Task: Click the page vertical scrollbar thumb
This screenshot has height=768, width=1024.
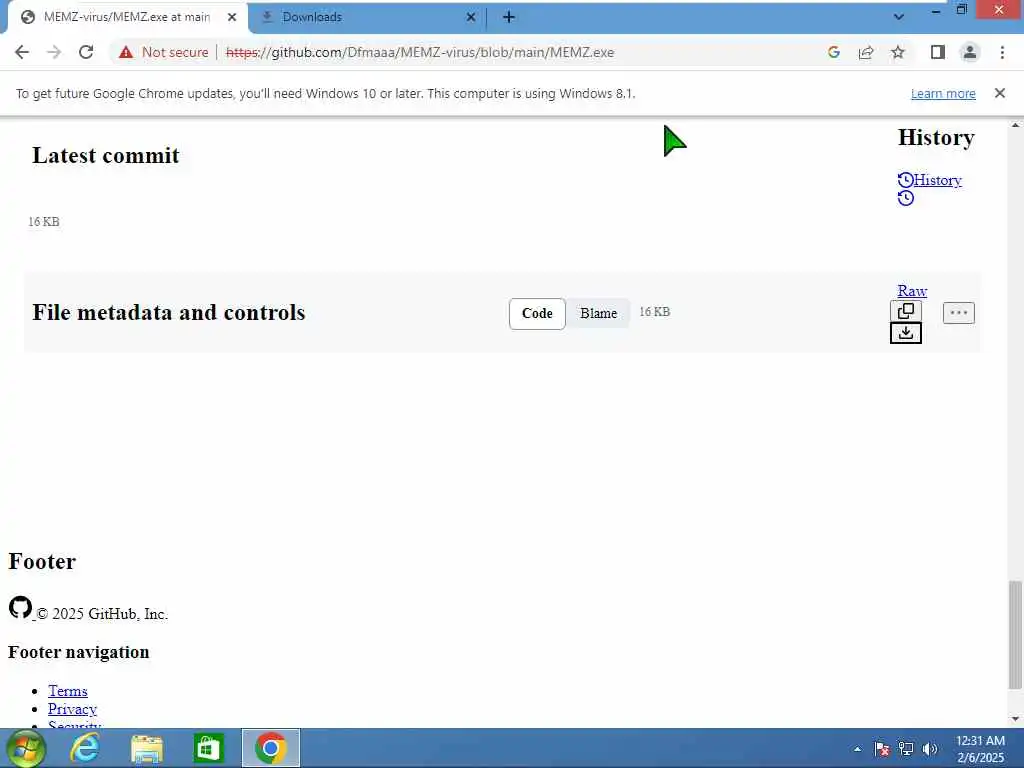Action: pyautogui.click(x=1015, y=635)
